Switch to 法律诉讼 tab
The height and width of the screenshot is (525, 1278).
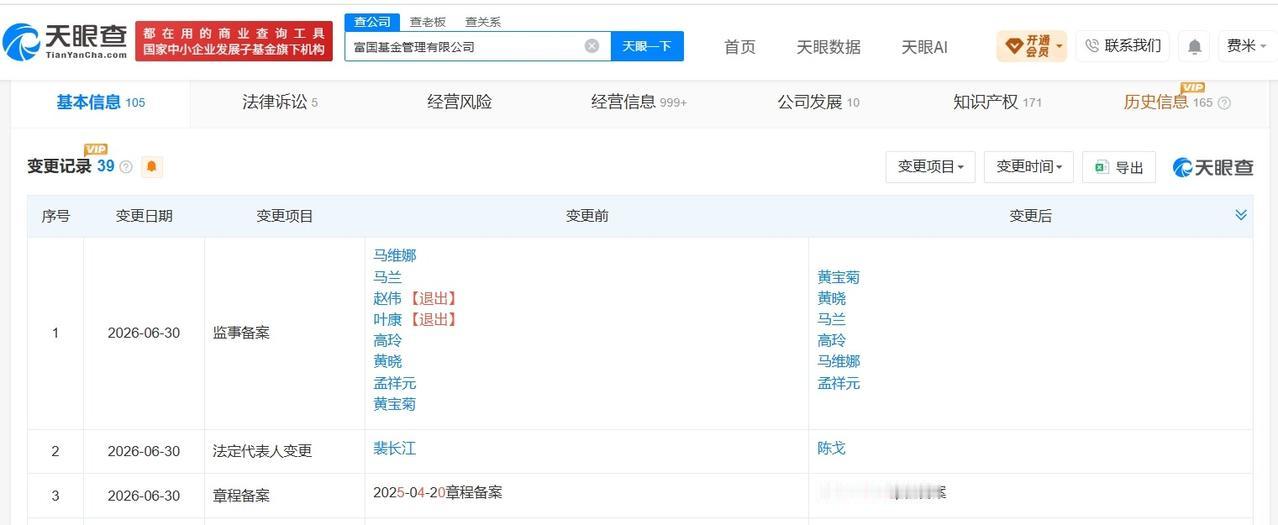click(x=280, y=102)
